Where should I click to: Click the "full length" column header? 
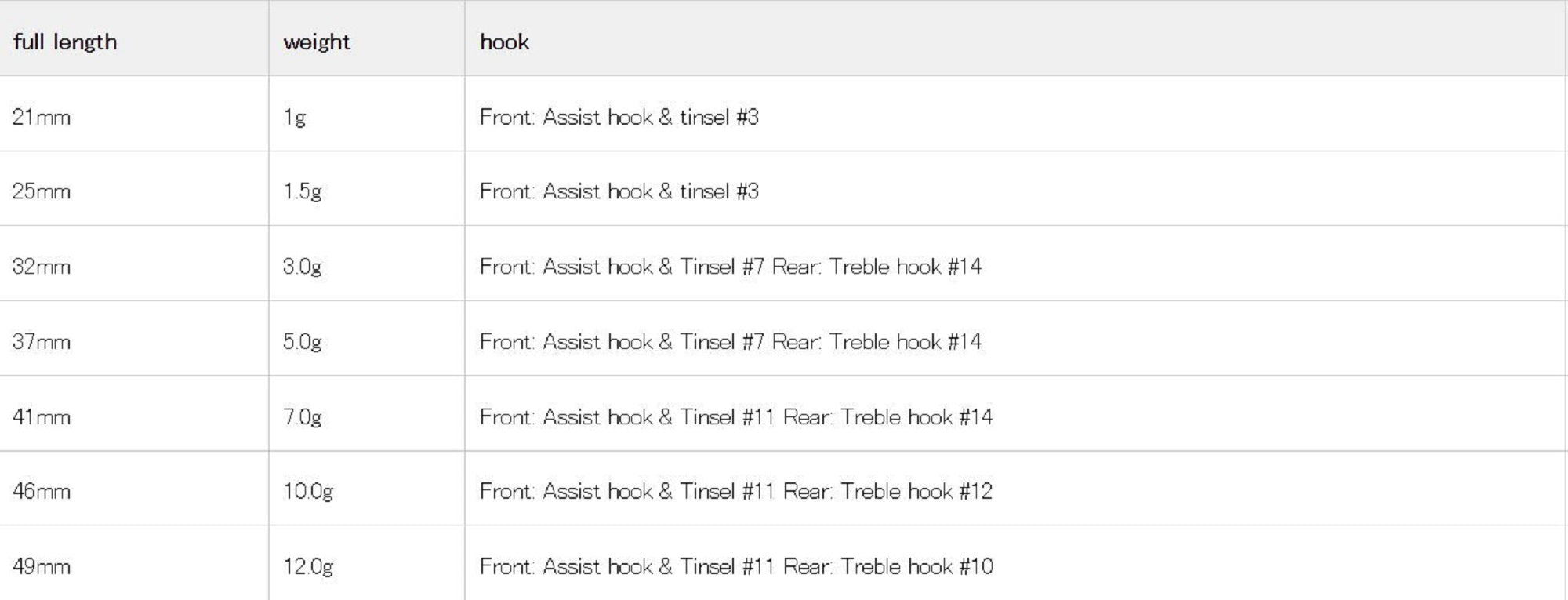point(65,42)
